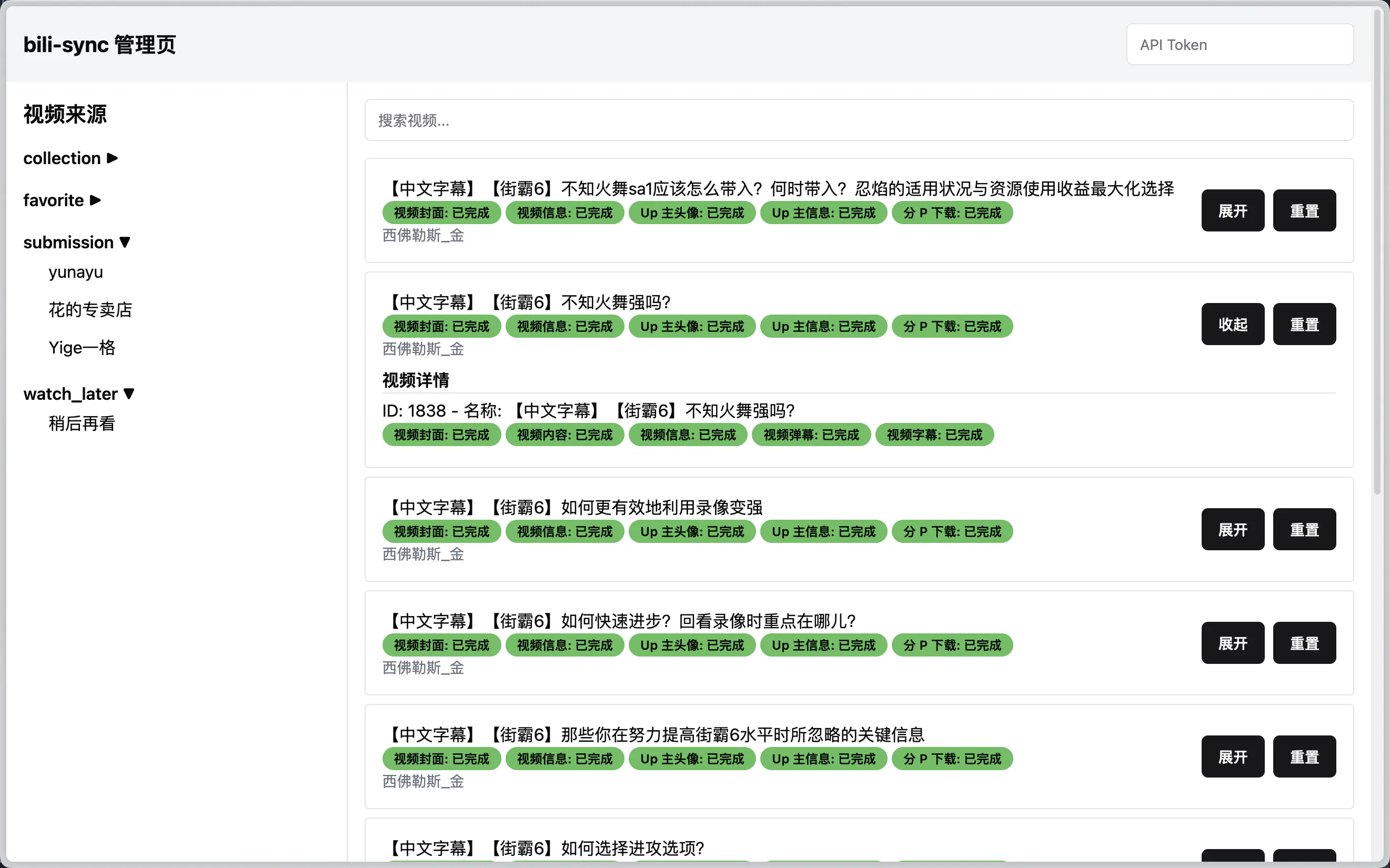The width and height of the screenshot is (1390, 868).
Task: Select yunayu under submission
Action: pyautogui.click(x=76, y=272)
